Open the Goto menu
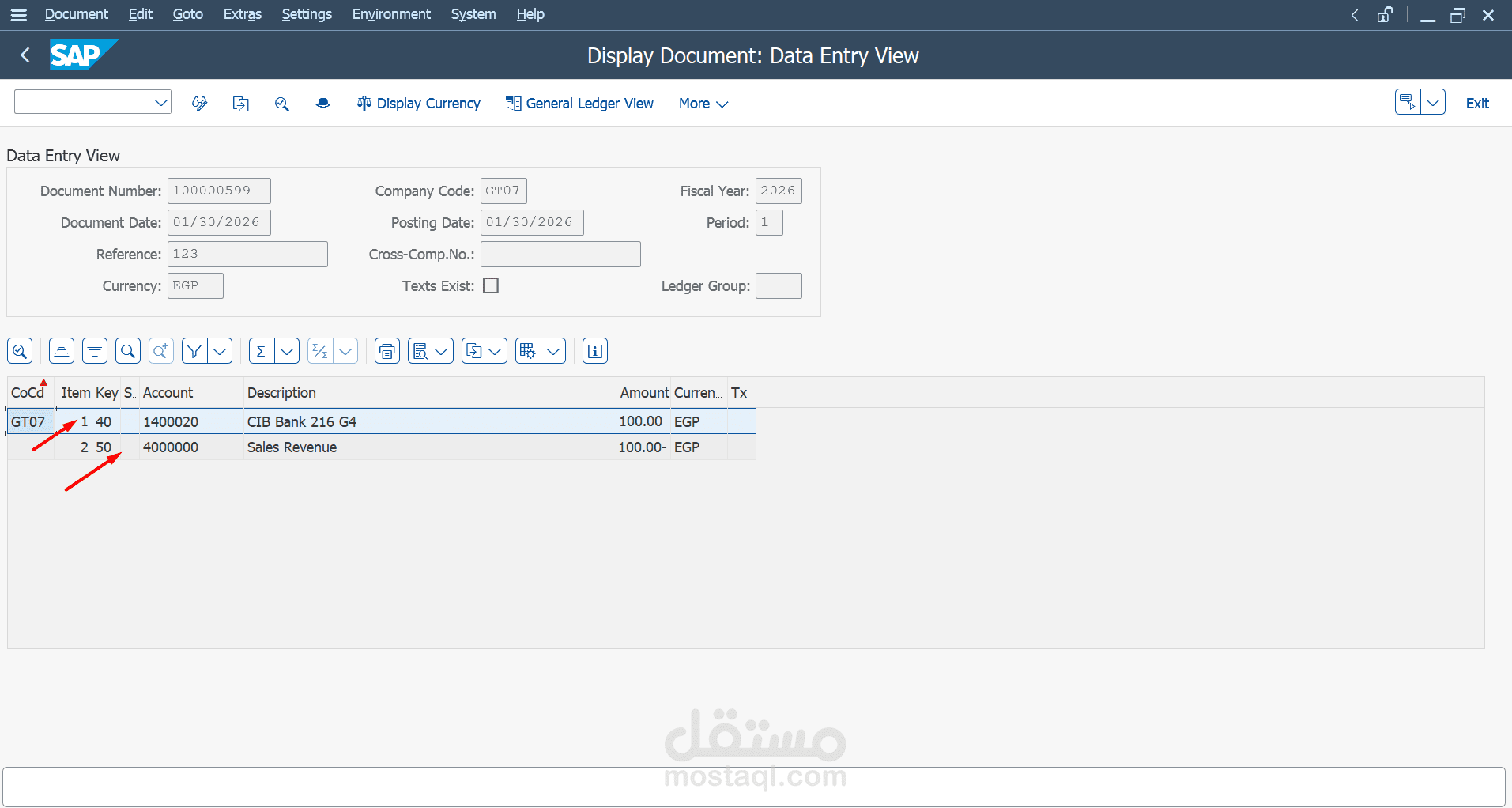Image resolution: width=1512 pixels, height=808 pixels. pos(187,13)
